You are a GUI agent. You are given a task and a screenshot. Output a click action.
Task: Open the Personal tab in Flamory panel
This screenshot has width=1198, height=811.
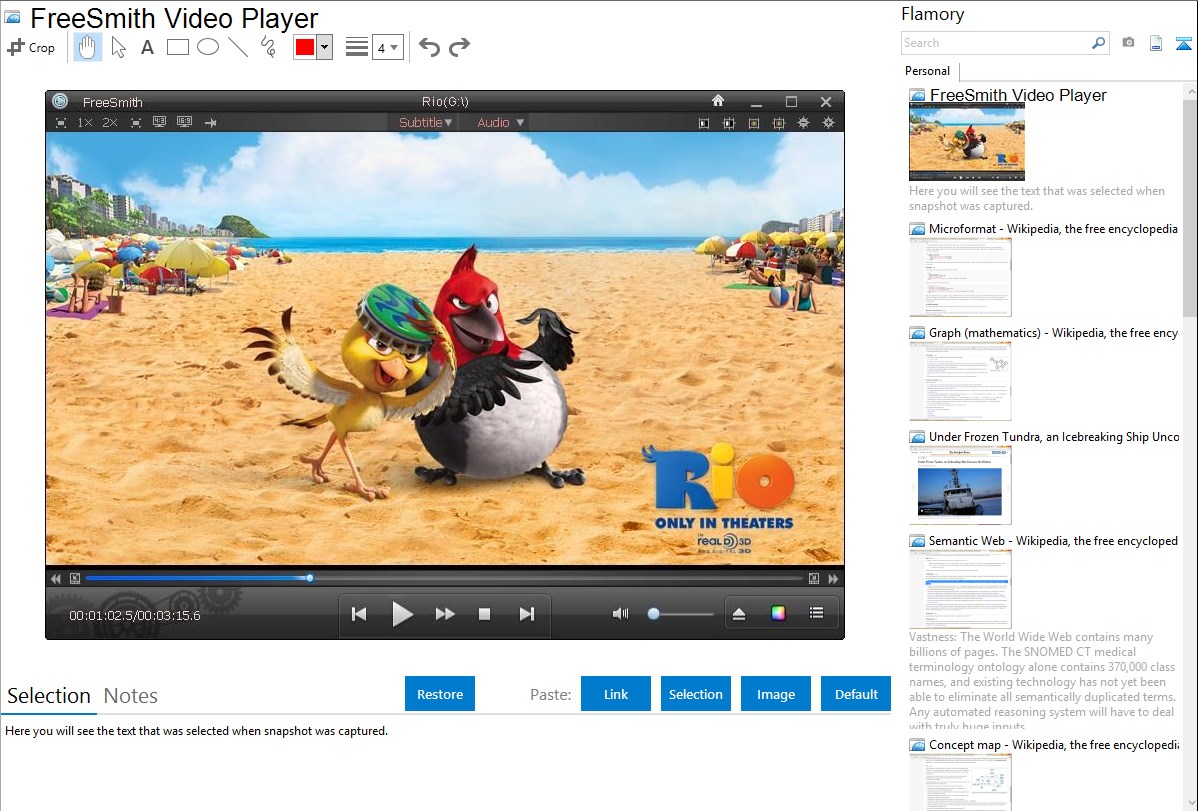928,71
